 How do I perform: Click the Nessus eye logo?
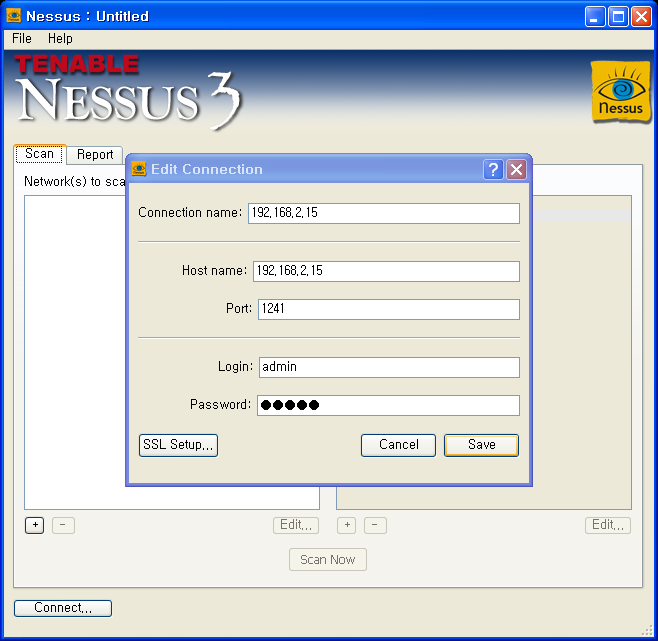620,92
